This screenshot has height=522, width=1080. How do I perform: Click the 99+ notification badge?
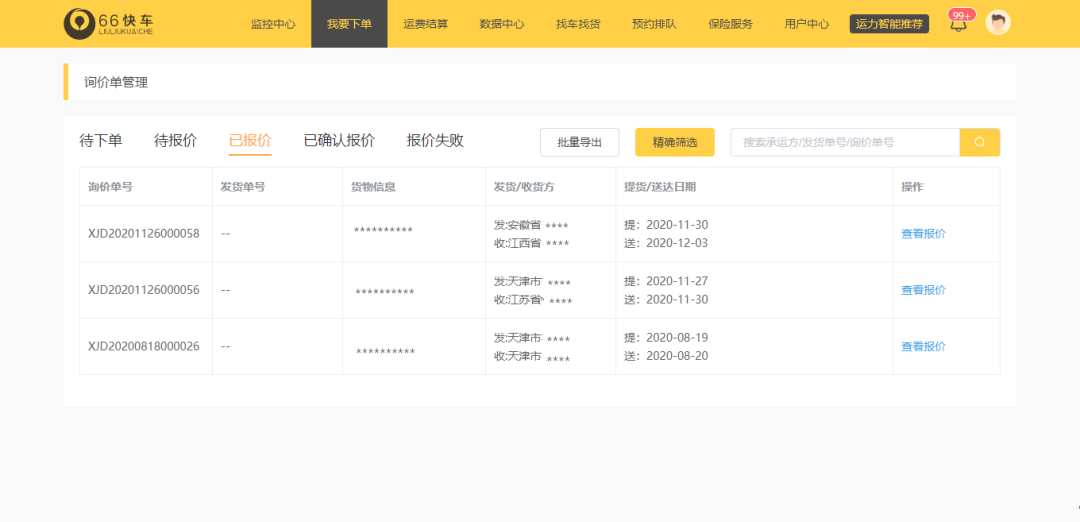coord(962,14)
